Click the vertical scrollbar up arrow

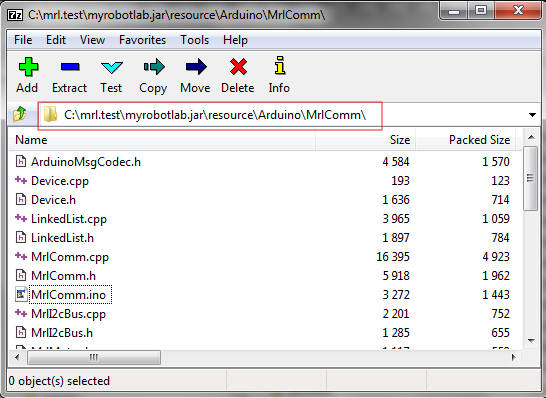[x=531, y=137]
